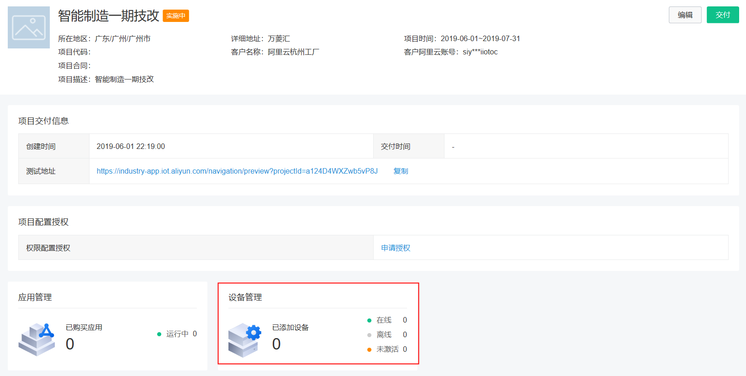Click the green 在线 status dot
This screenshot has height=376, width=746.
[x=369, y=320]
